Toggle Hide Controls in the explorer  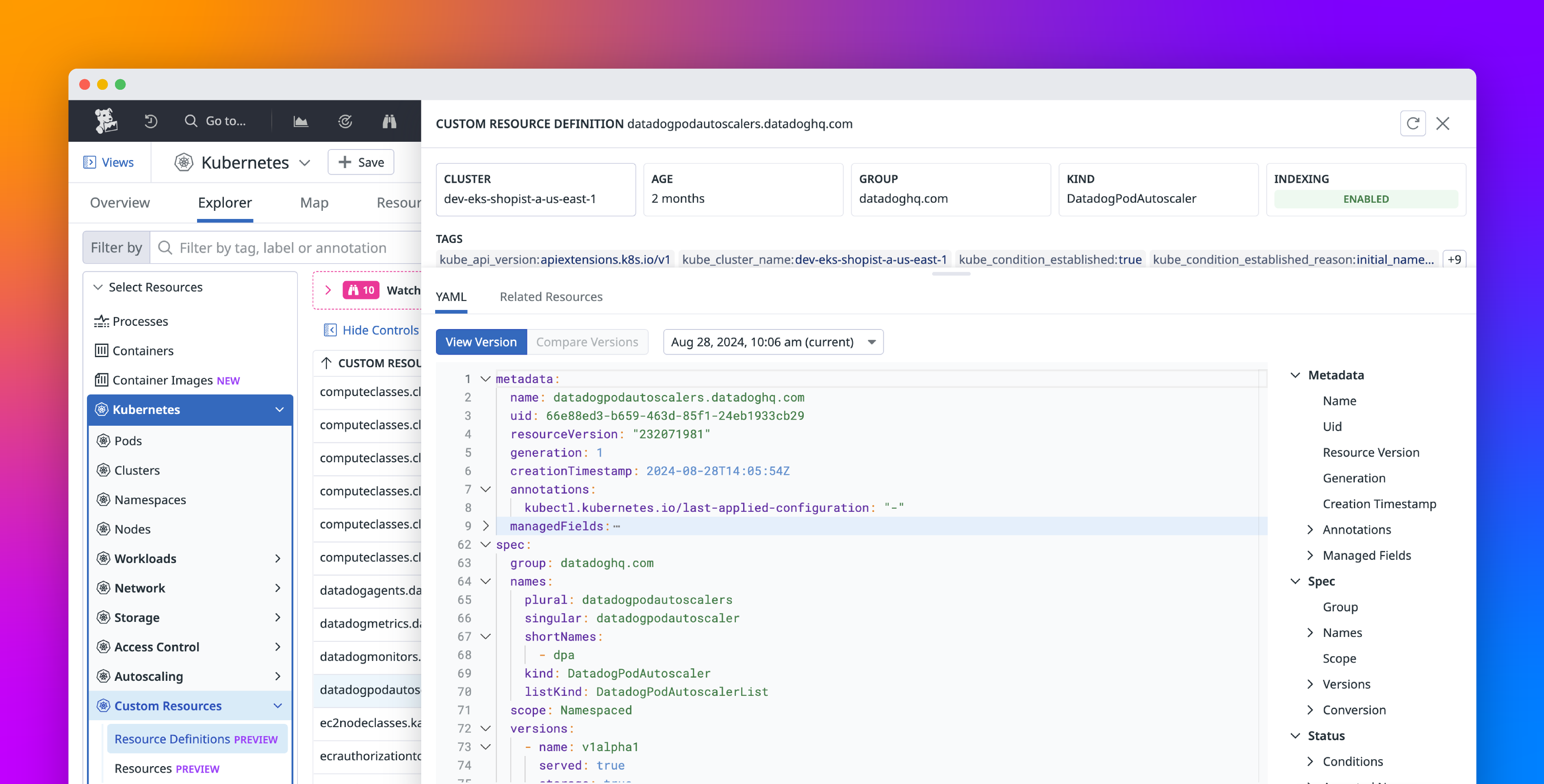tap(372, 330)
